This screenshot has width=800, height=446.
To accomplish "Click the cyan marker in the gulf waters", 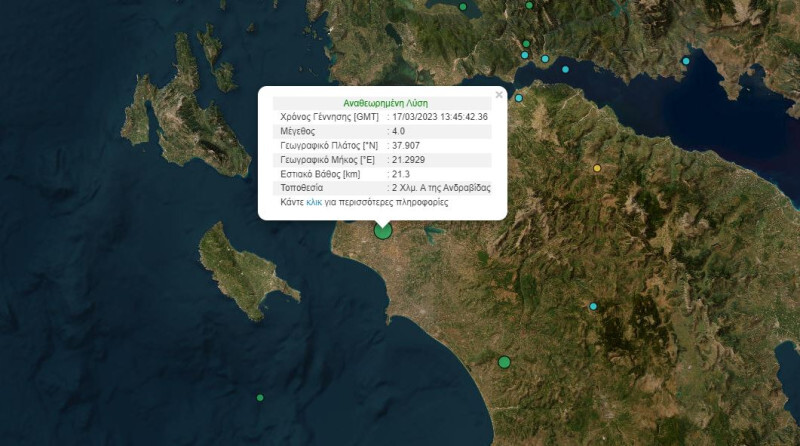I will click(566, 70).
